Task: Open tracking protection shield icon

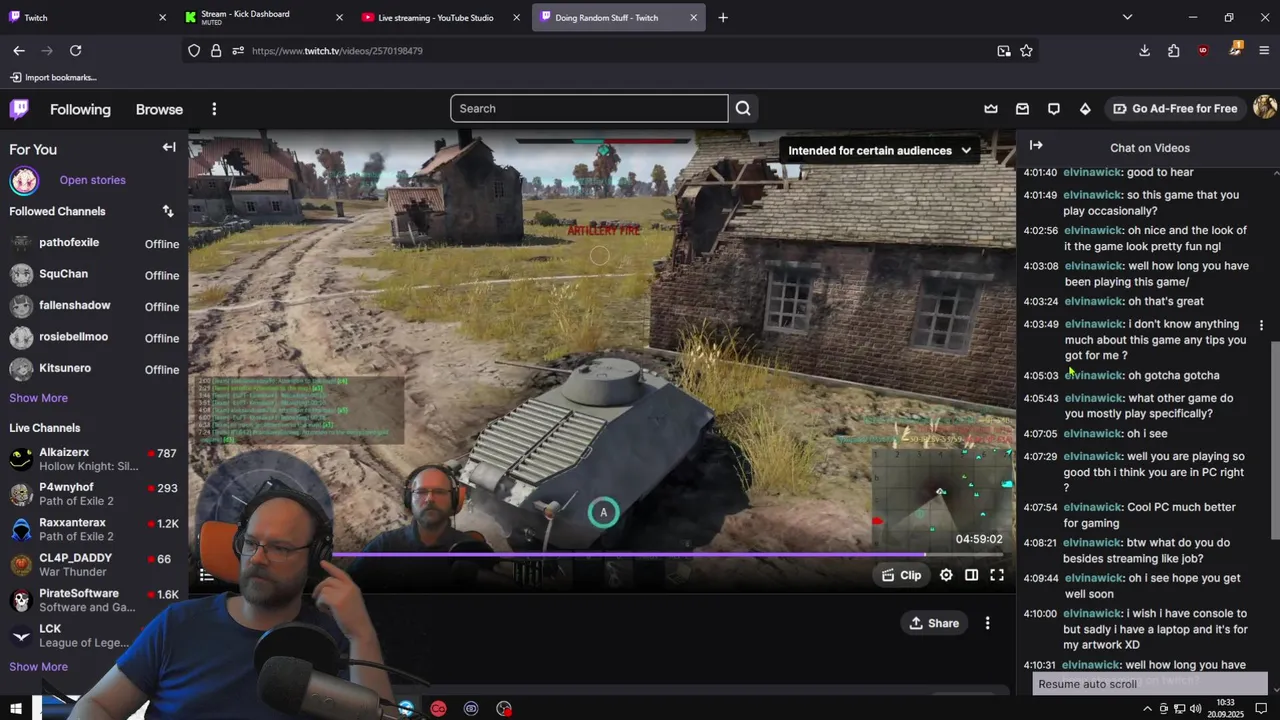Action: coord(194,51)
